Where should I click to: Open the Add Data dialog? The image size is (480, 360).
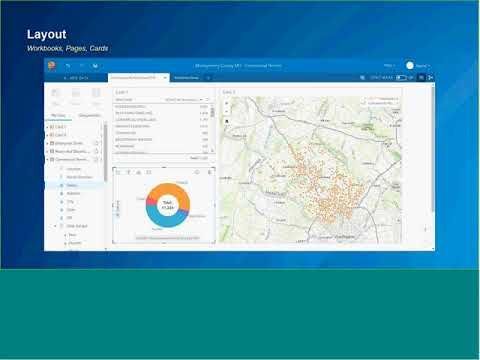point(76,78)
